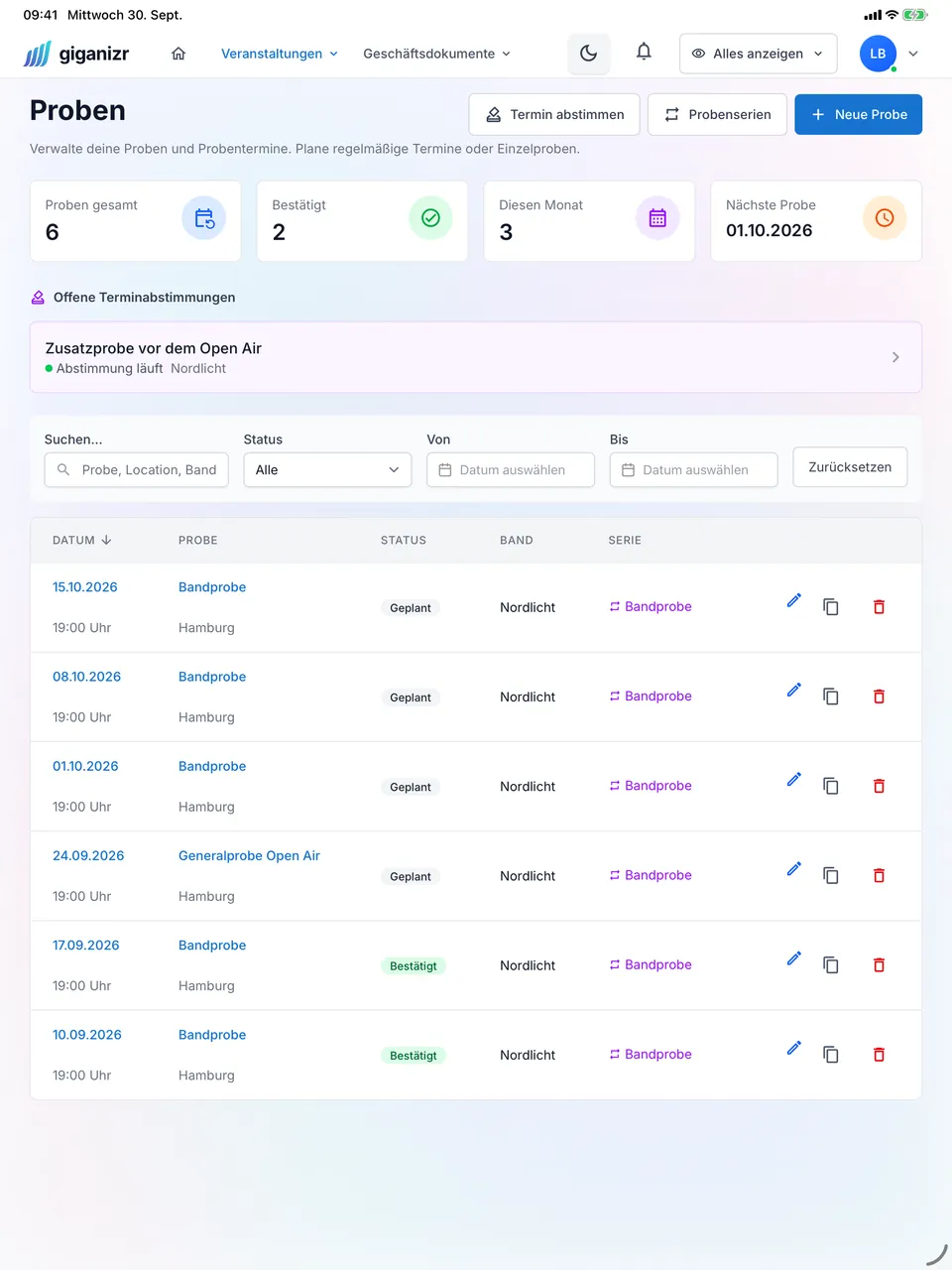Click the Nächste Probe clock icon
The image size is (952, 1270).
tap(885, 218)
